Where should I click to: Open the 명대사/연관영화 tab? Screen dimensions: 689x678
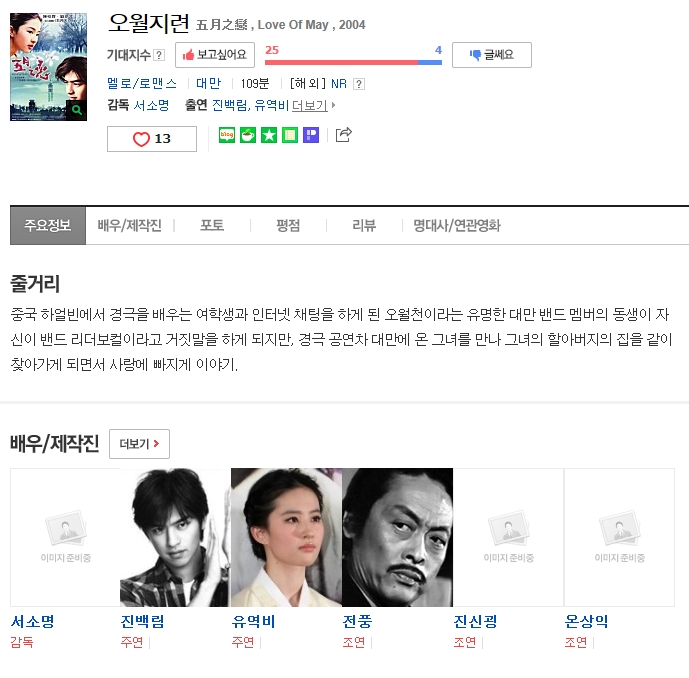point(457,225)
